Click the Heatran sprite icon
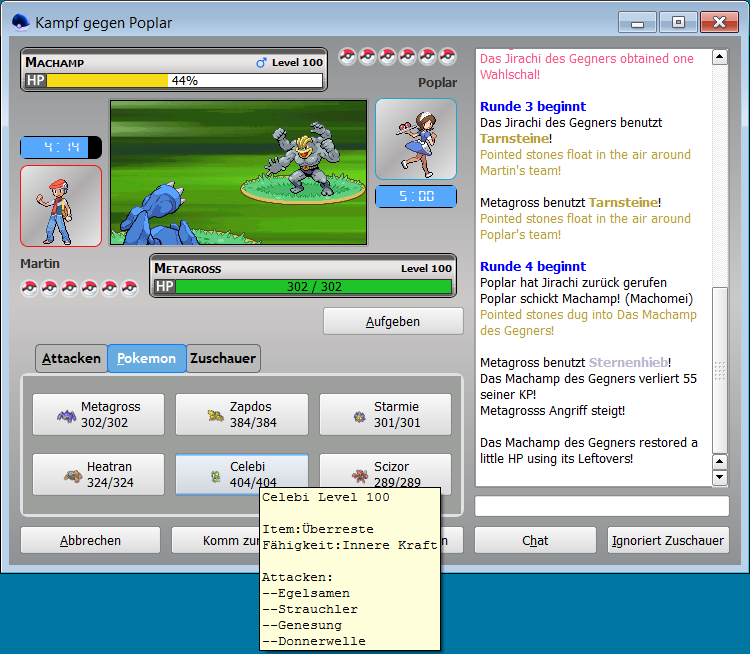 [72, 475]
